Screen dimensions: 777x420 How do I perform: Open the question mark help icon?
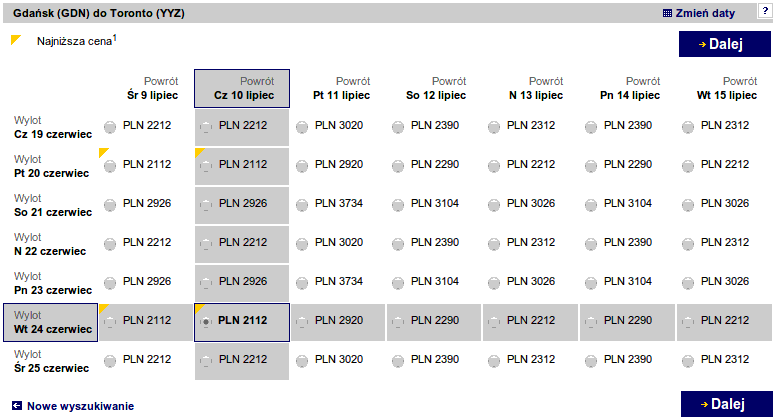(x=765, y=11)
